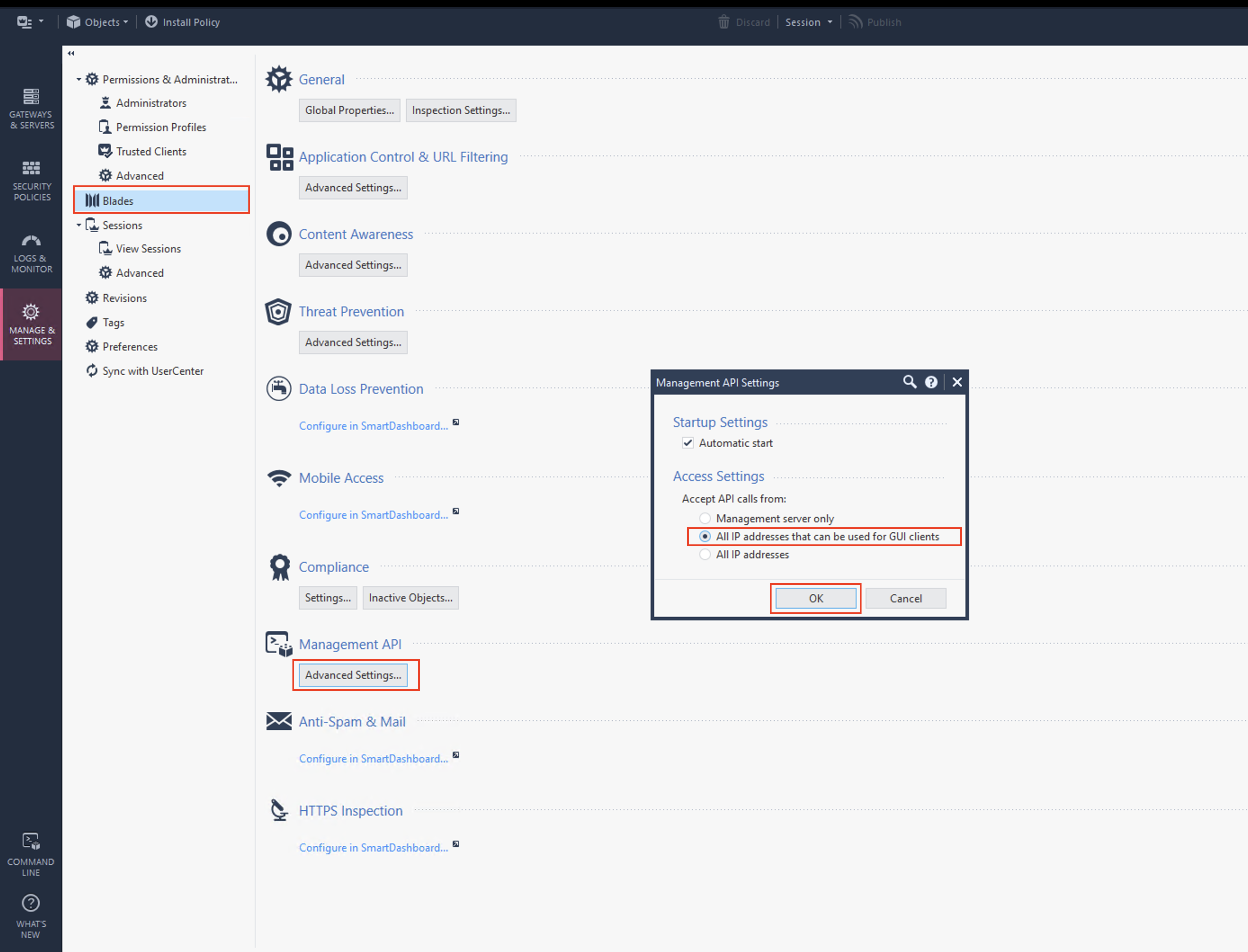Open Tags
1248x952 pixels.
(x=113, y=323)
